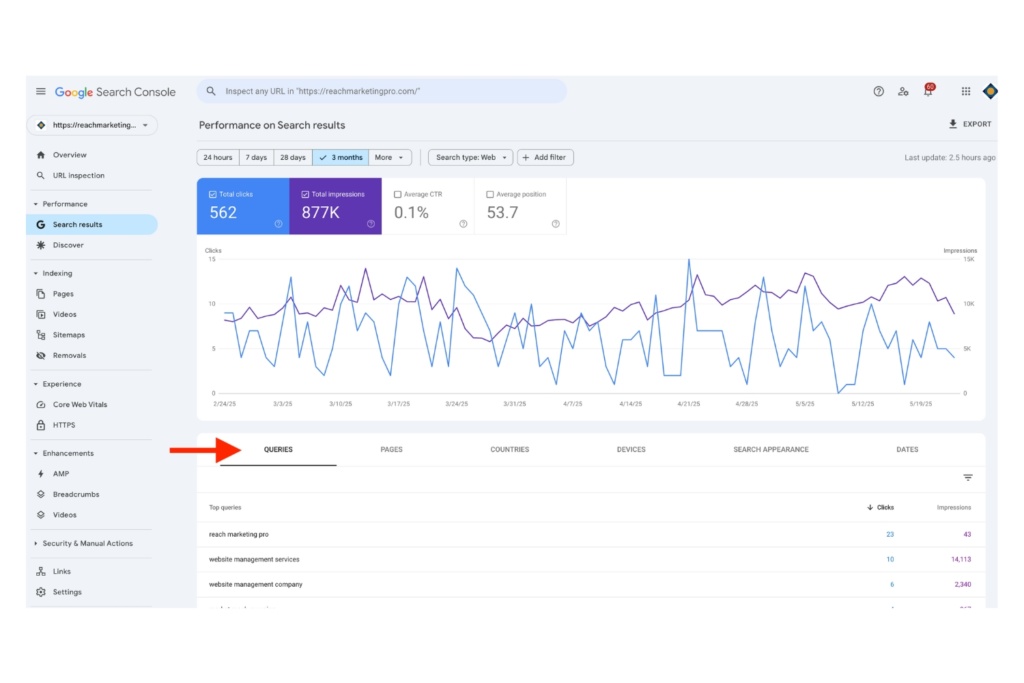Viewport: 1024px width, 683px height.
Task: Select the 24 hours date range
Action: [x=217, y=157]
